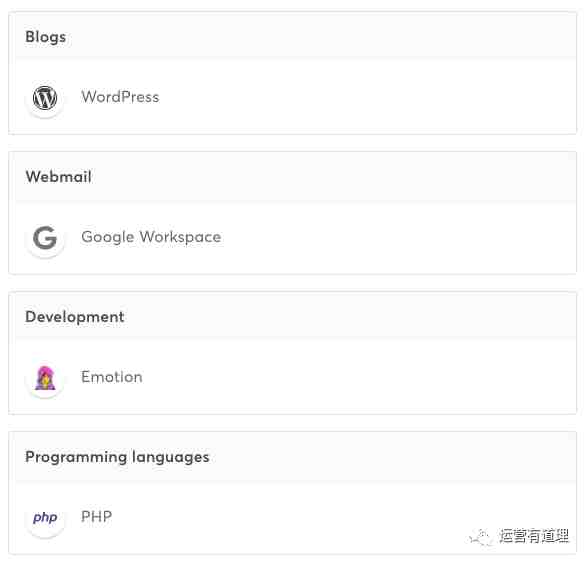Open the Emotion library link
This screenshot has width=587, height=562.
[112, 377]
